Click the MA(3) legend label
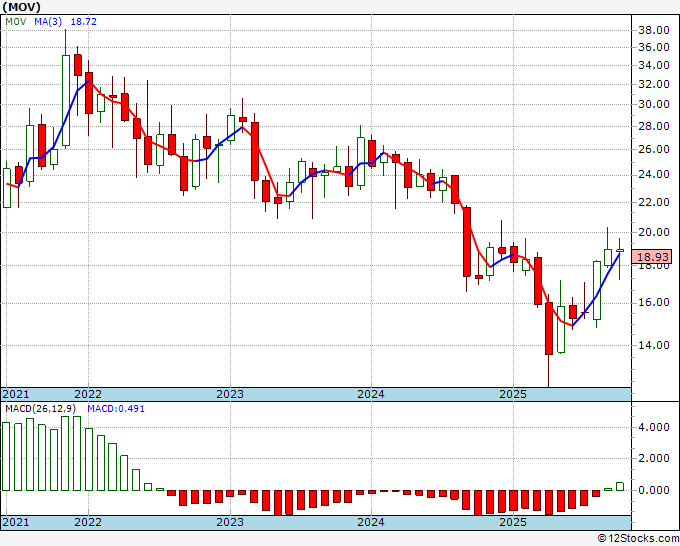This screenshot has width=680, height=546. [48, 22]
